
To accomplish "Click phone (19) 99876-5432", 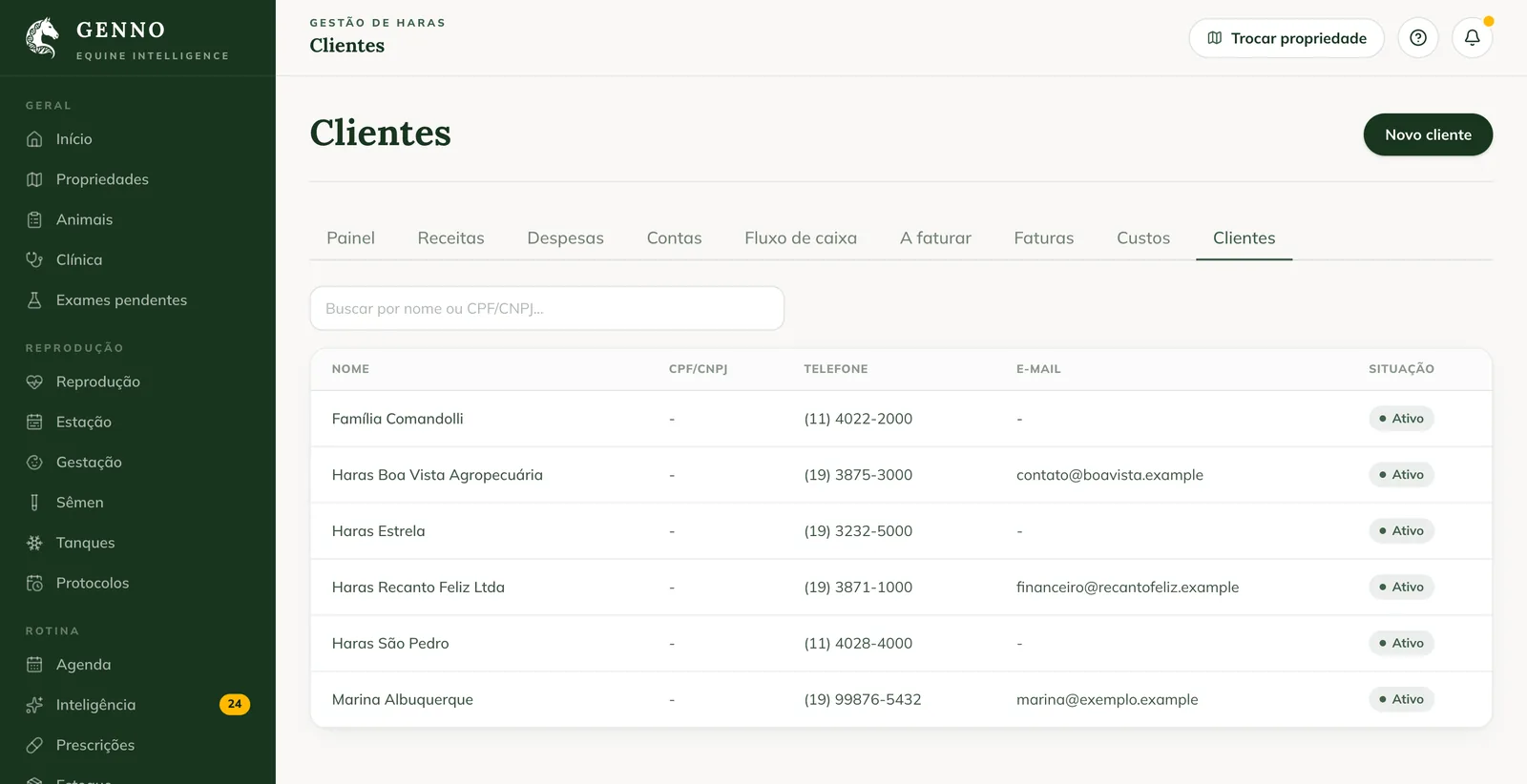I will coord(862,700).
